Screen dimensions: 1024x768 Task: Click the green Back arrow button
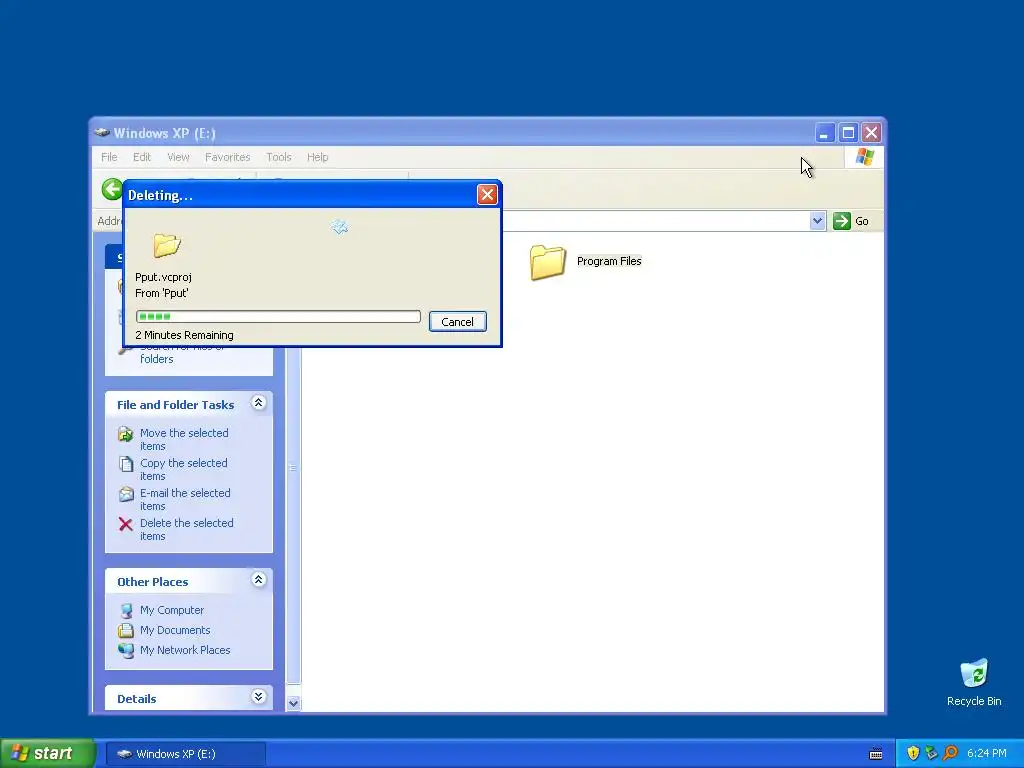(x=112, y=189)
